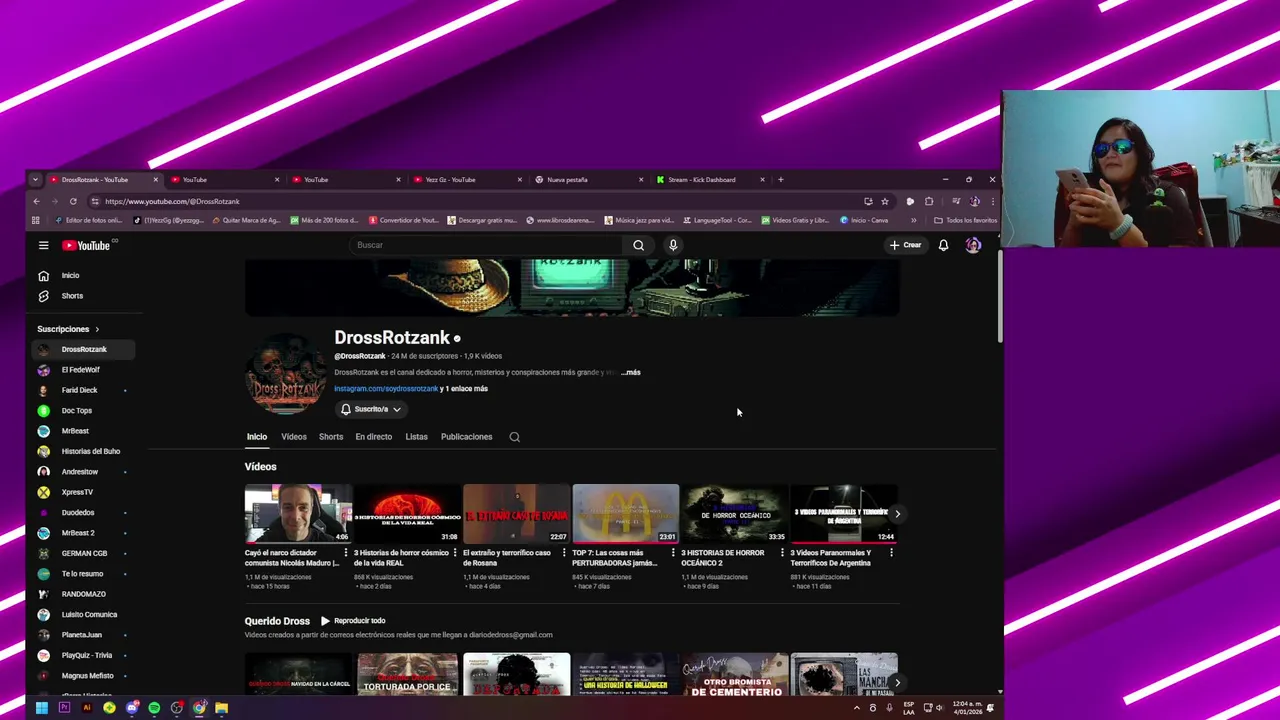Screen dimensions: 1280x720
Task: Open taskbar volume control
Action: [x=939, y=708]
